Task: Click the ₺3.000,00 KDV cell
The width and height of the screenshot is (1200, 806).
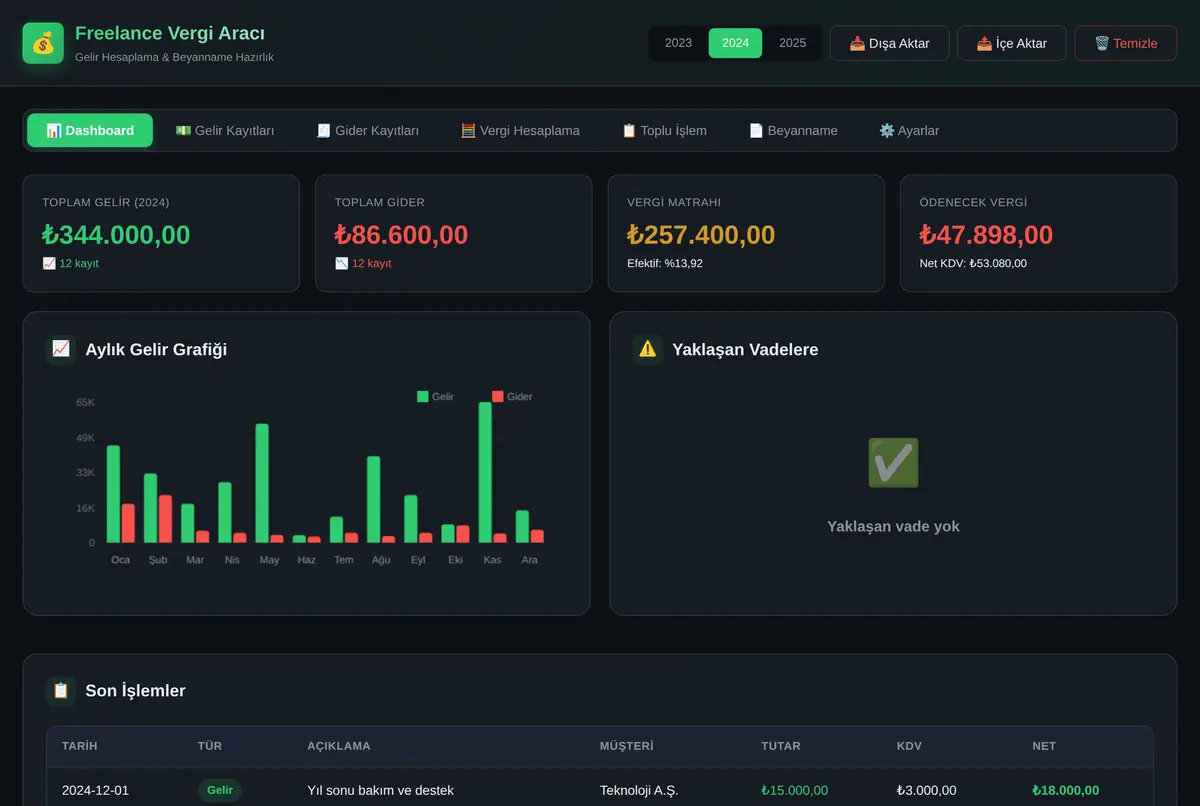Action: point(927,790)
